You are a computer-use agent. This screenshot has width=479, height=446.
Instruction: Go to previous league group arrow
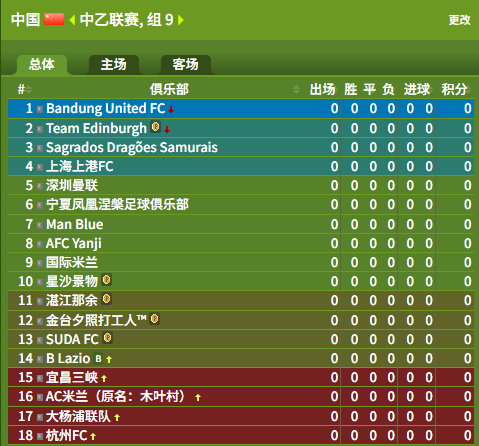tap(72, 20)
